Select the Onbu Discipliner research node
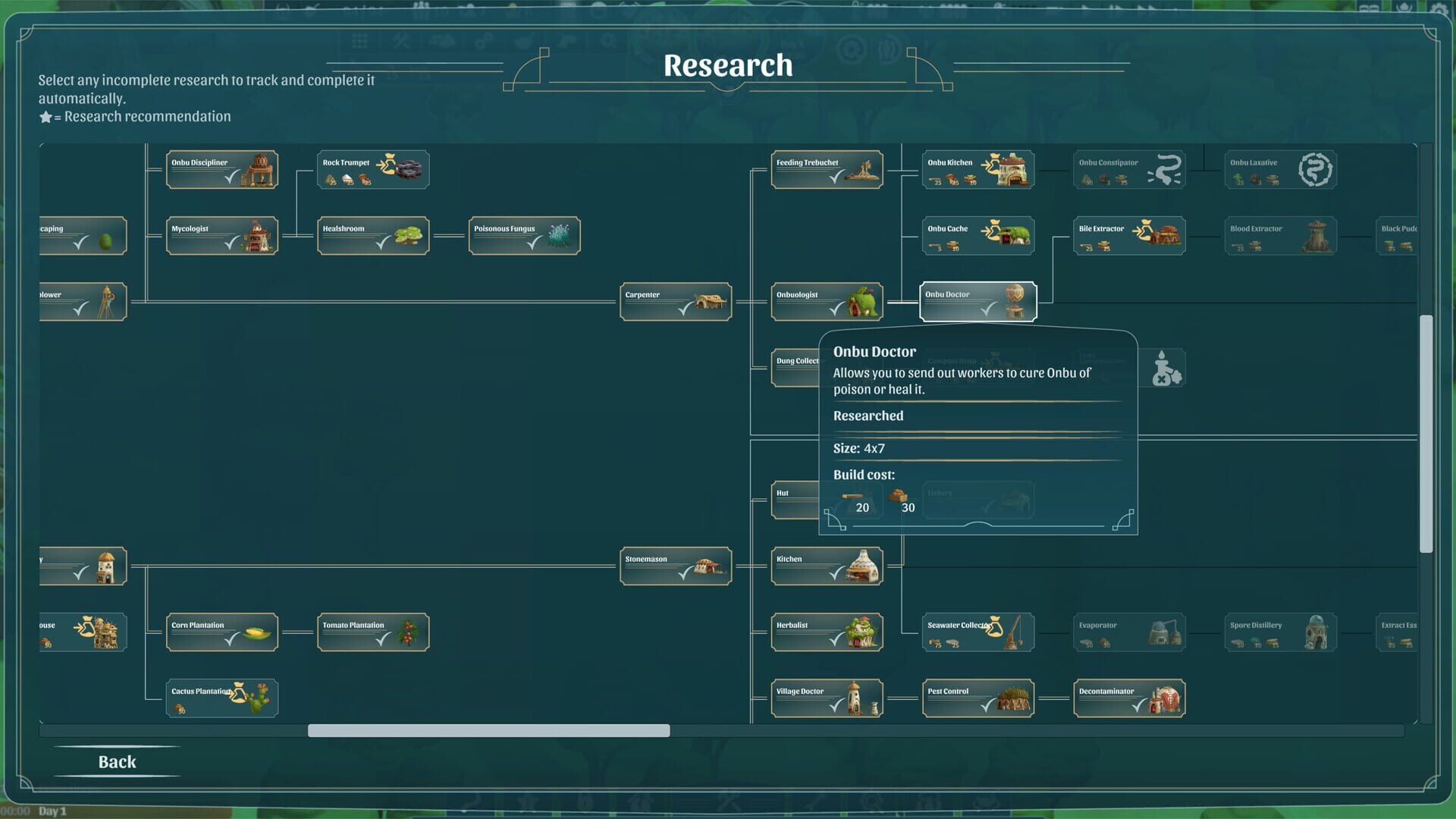 point(221,168)
